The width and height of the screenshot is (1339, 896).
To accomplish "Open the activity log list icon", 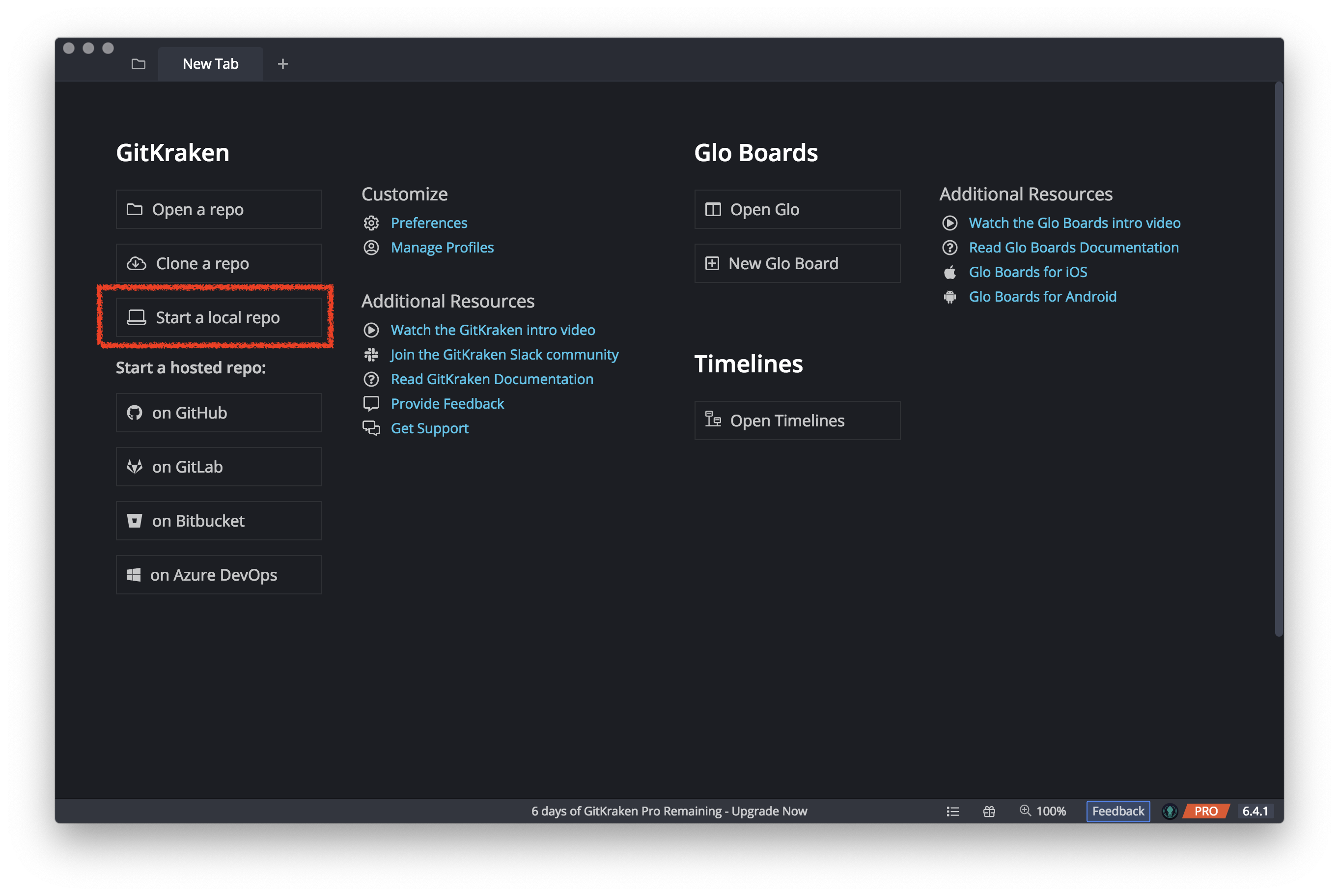I will coord(952,811).
